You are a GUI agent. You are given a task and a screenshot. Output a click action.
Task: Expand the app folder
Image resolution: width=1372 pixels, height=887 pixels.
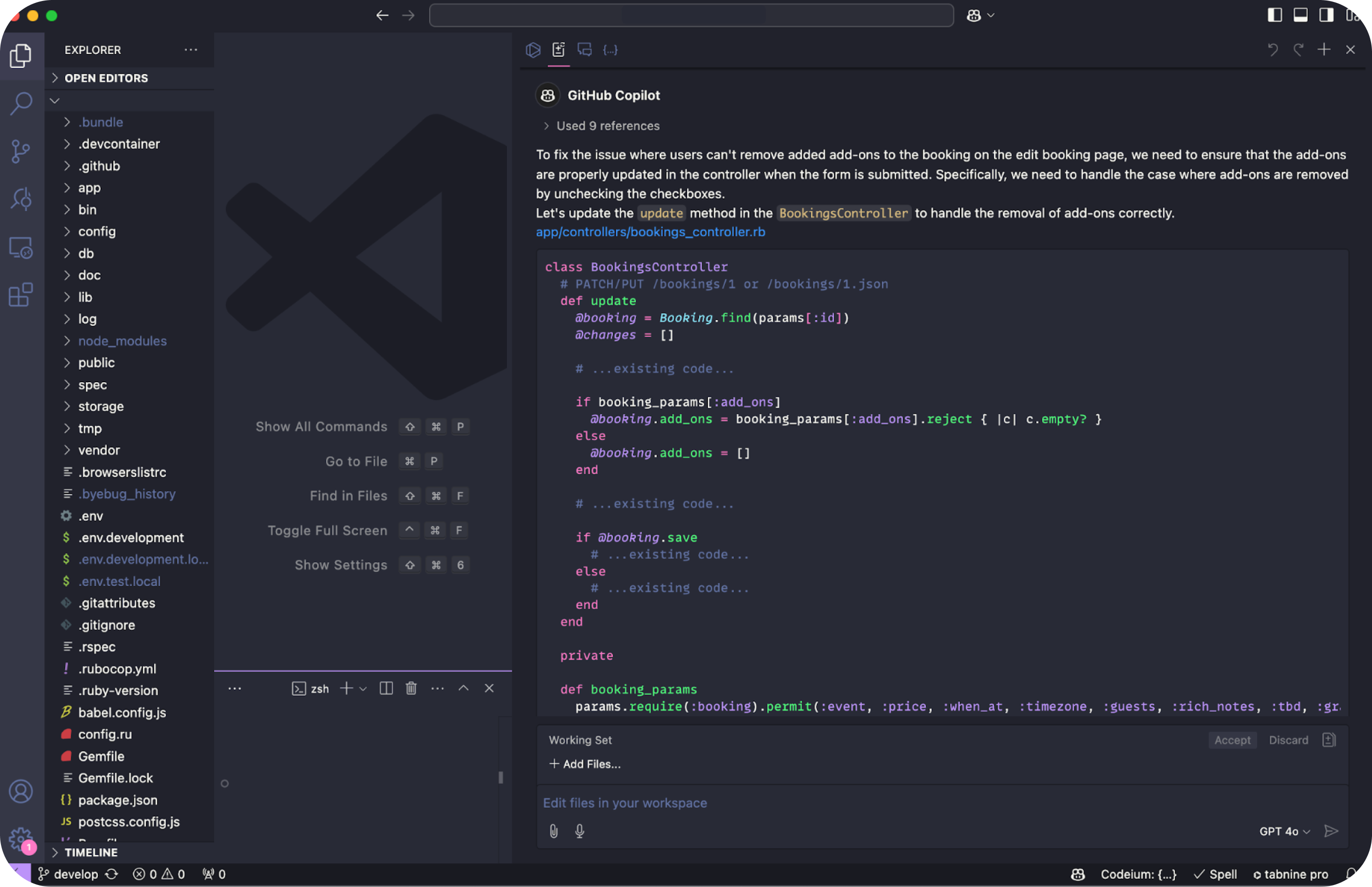(x=90, y=188)
